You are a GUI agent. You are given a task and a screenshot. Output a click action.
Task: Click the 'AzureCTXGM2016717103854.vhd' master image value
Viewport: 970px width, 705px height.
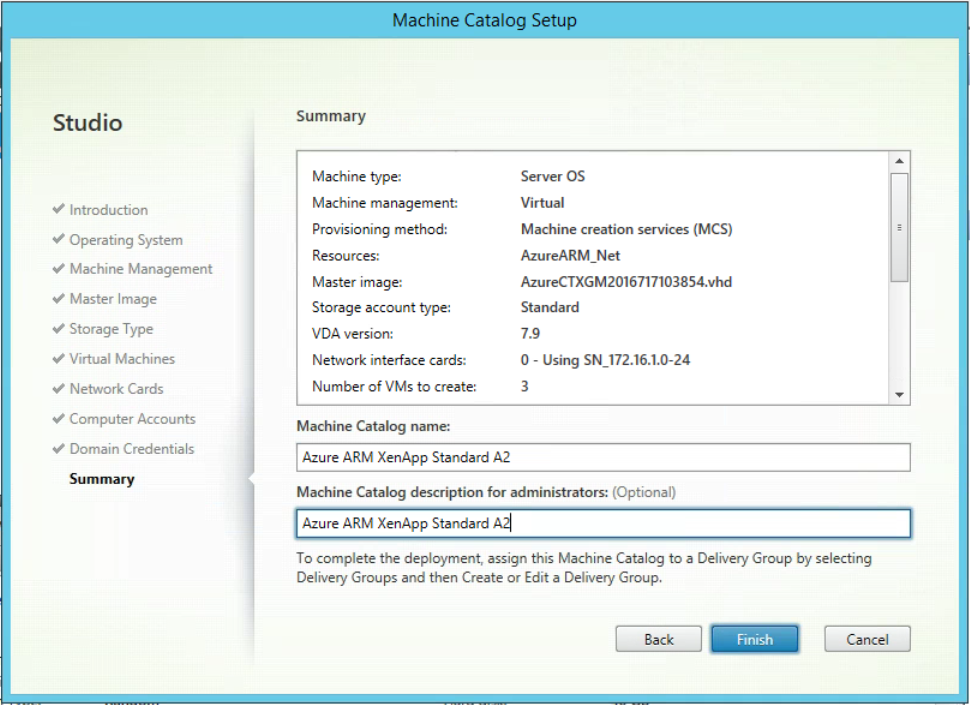coord(626,282)
